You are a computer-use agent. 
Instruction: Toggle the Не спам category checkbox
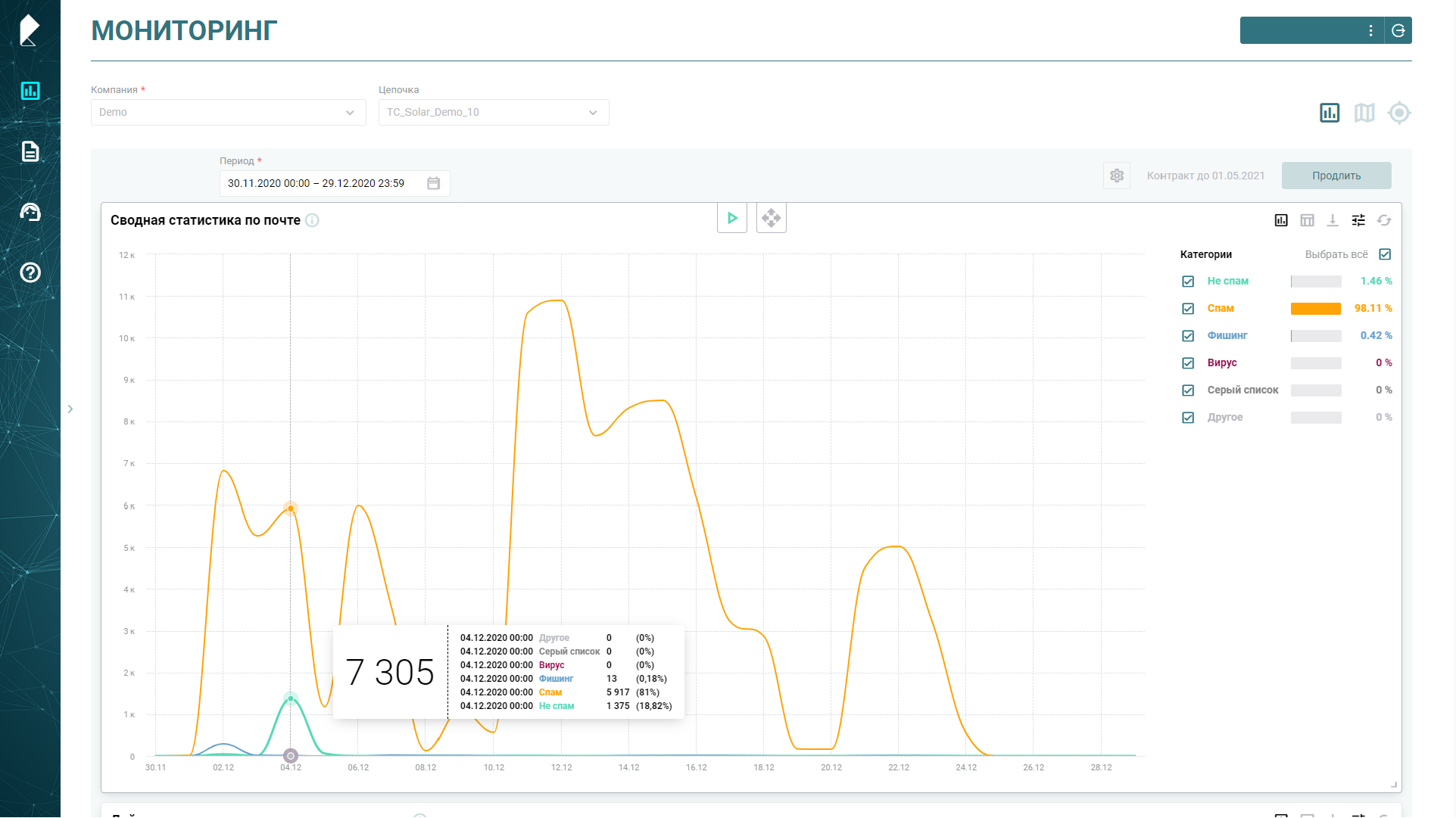click(x=1188, y=281)
